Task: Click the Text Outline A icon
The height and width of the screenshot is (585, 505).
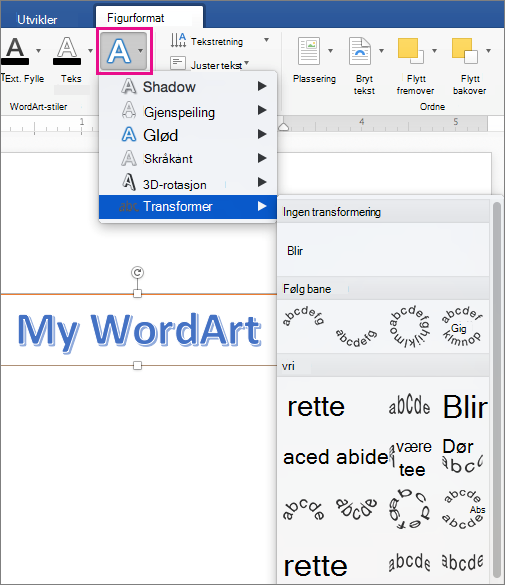Action: 67,47
